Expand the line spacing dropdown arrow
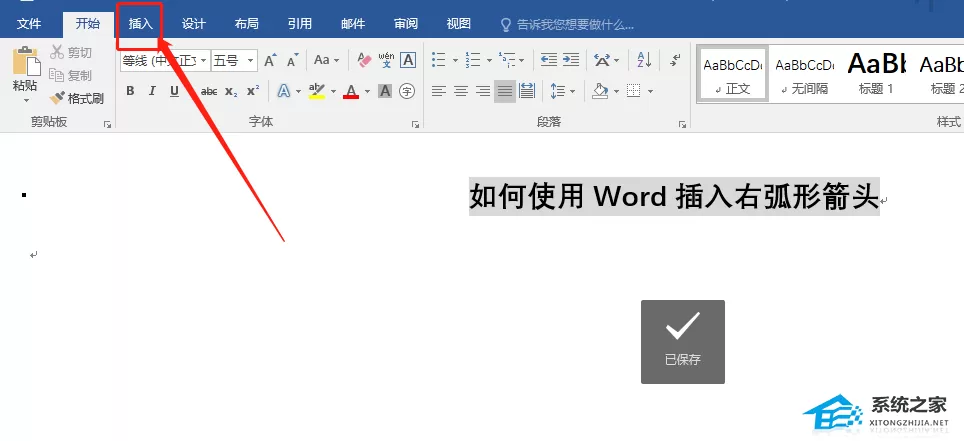This screenshot has height=441, width=964. (572, 92)
